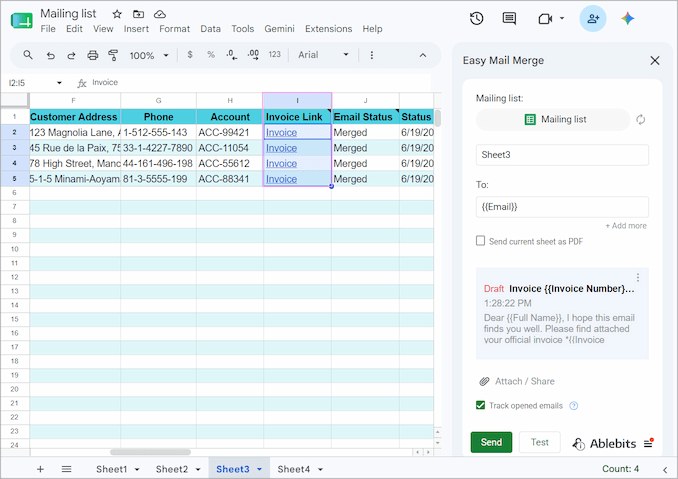Open Invoice link for ACC-88341

click(281, 179)
